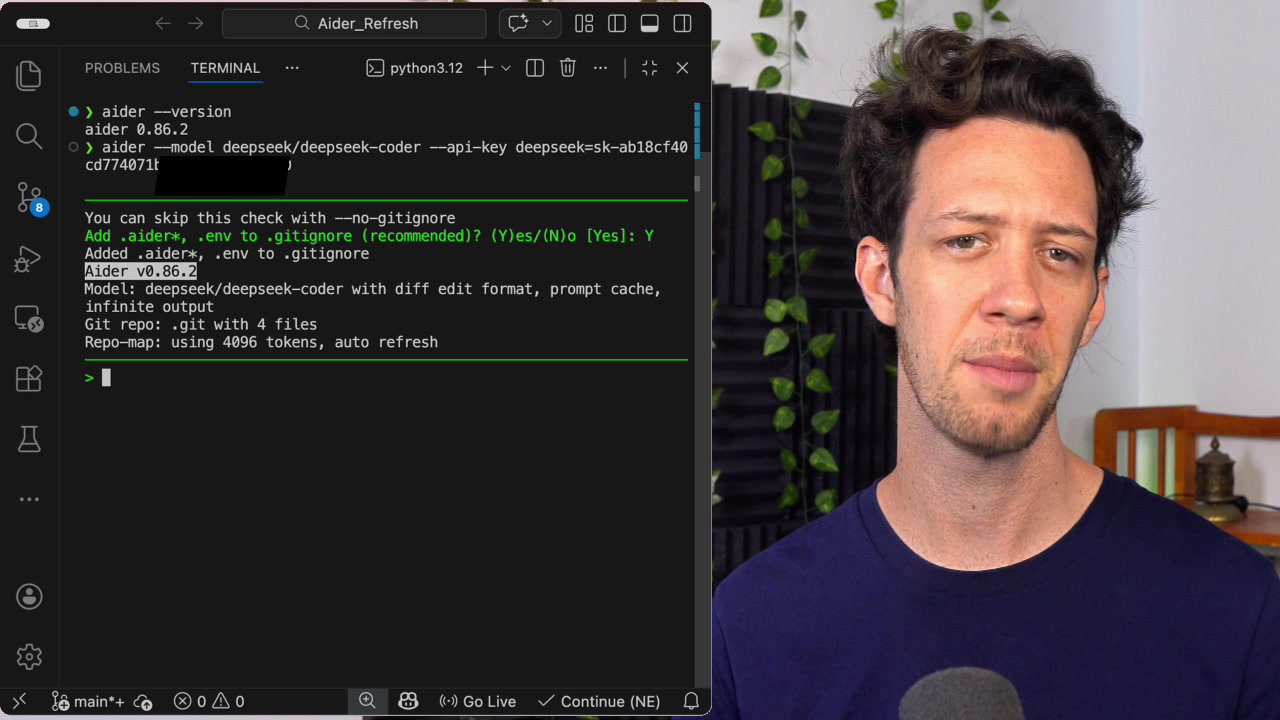
Task: Expand the chat dropdown chevron in title bar
Action: click(x=547, y=23)
